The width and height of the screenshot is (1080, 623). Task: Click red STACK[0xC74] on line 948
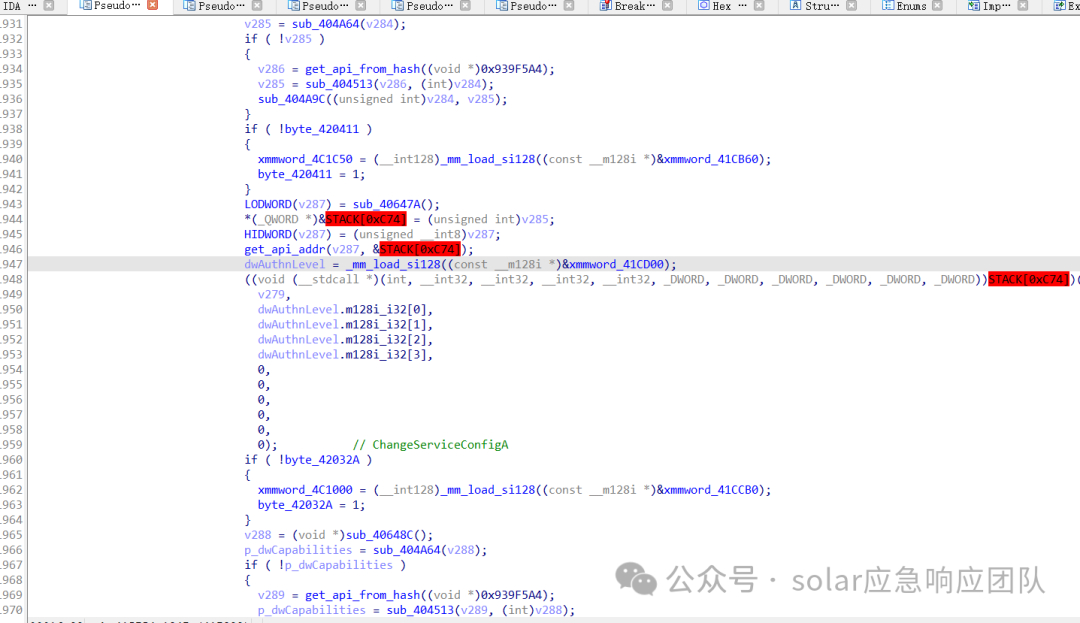(1028, 279)
